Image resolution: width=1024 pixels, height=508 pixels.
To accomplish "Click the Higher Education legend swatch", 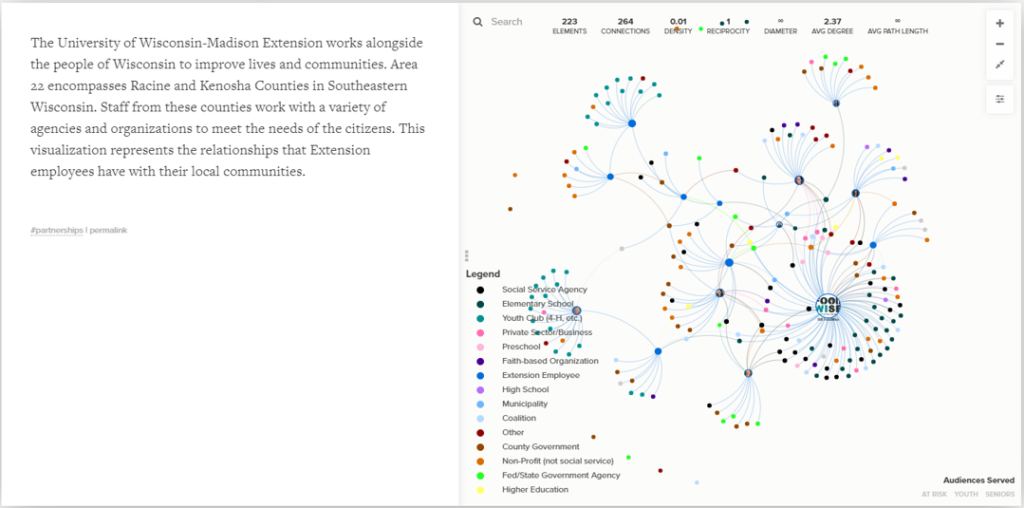I will click(481, 490).
